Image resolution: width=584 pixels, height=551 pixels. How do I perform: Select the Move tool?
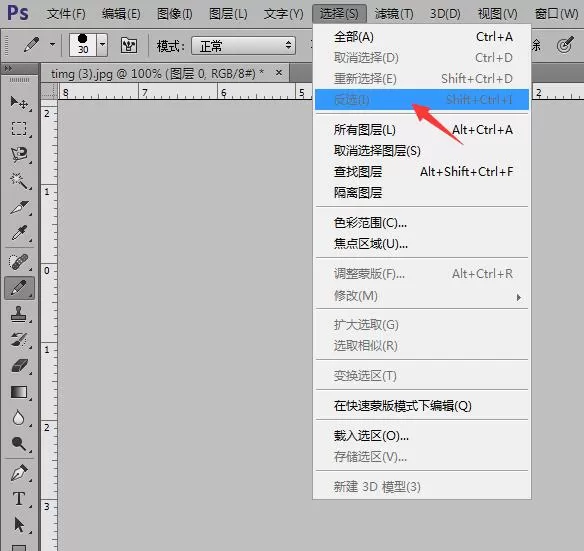(x=19, y=103)
